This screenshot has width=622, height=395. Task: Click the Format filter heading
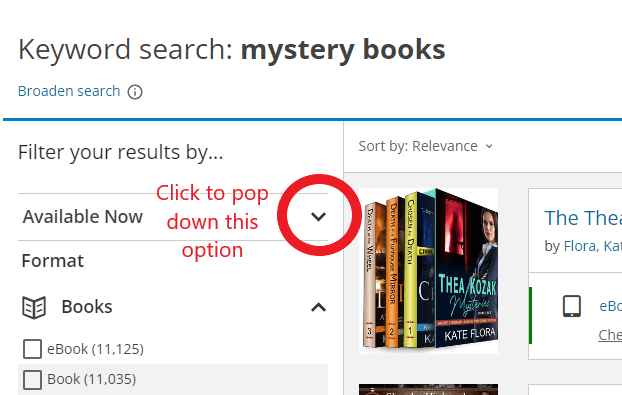(53, 261)
